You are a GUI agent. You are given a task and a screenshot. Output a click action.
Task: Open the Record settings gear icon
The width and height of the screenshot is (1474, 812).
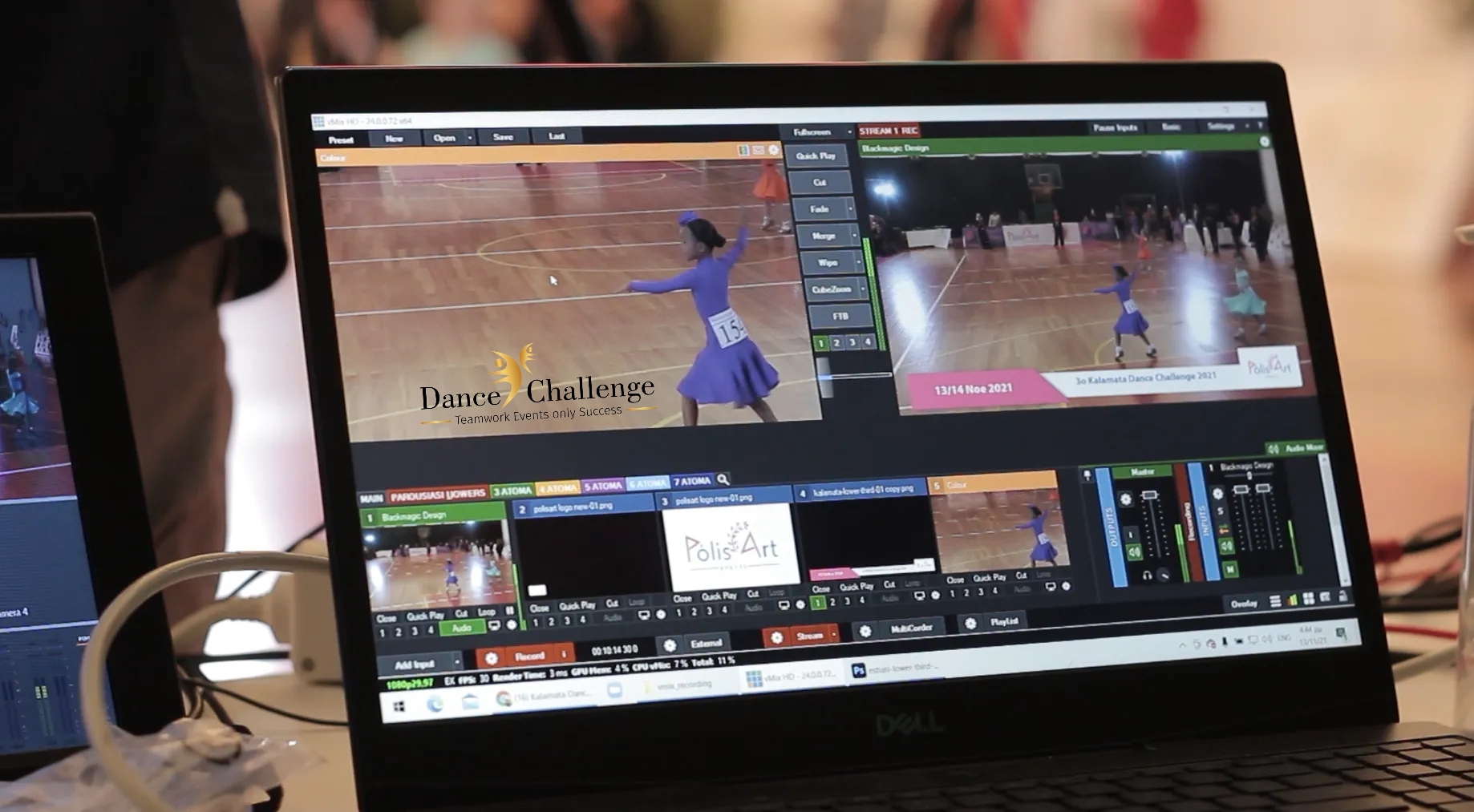[x=492, y=658]
